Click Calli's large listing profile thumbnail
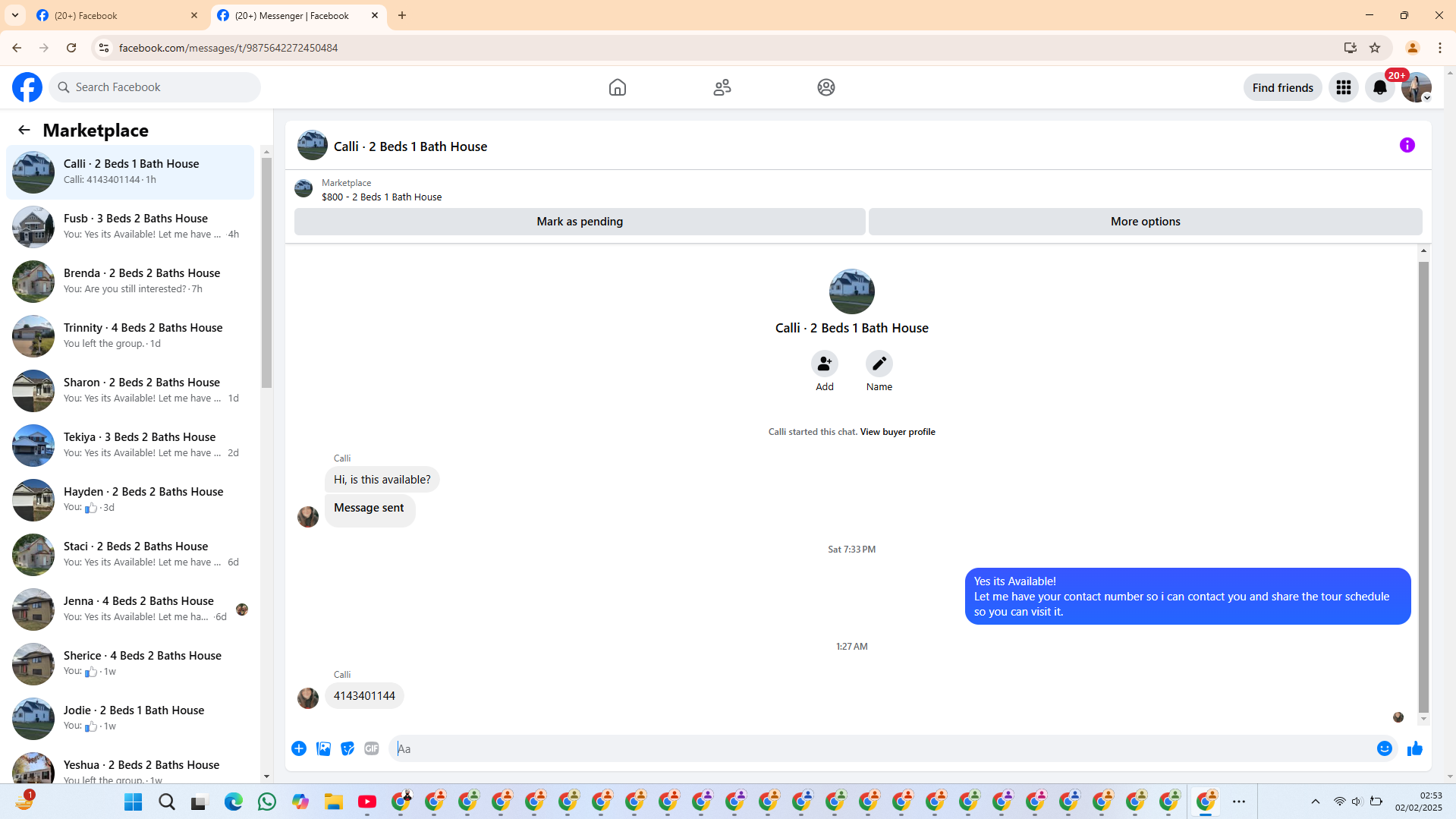The width and height of the screenshot is (1456, 819). 851,291
